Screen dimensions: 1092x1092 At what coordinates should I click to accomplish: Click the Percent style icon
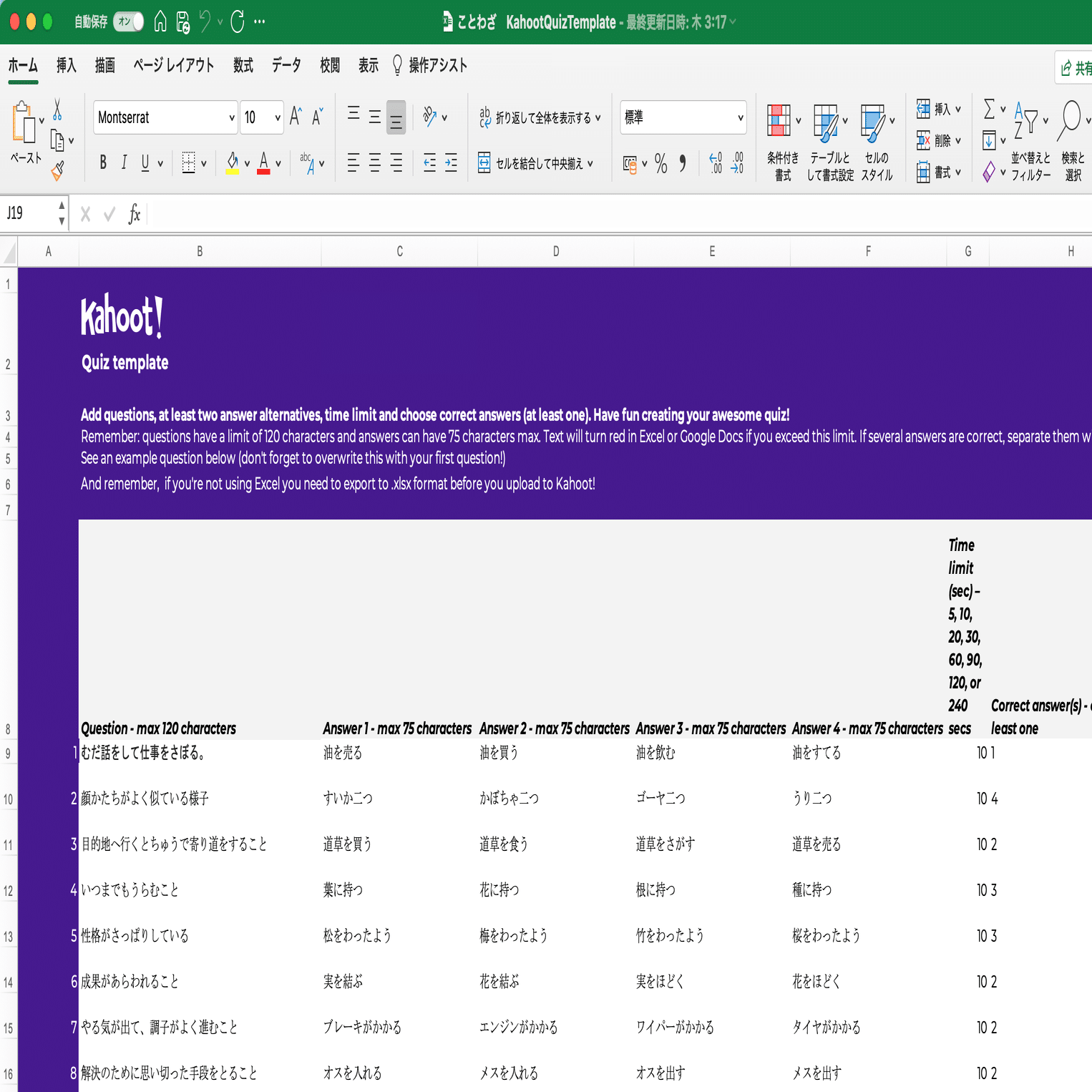661,164
